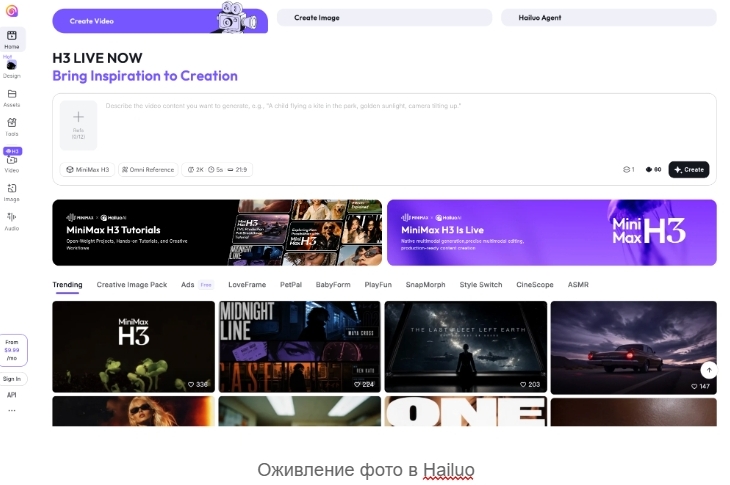
Task: Select the LoveFrame tab
Action: (x=247, y=284)
